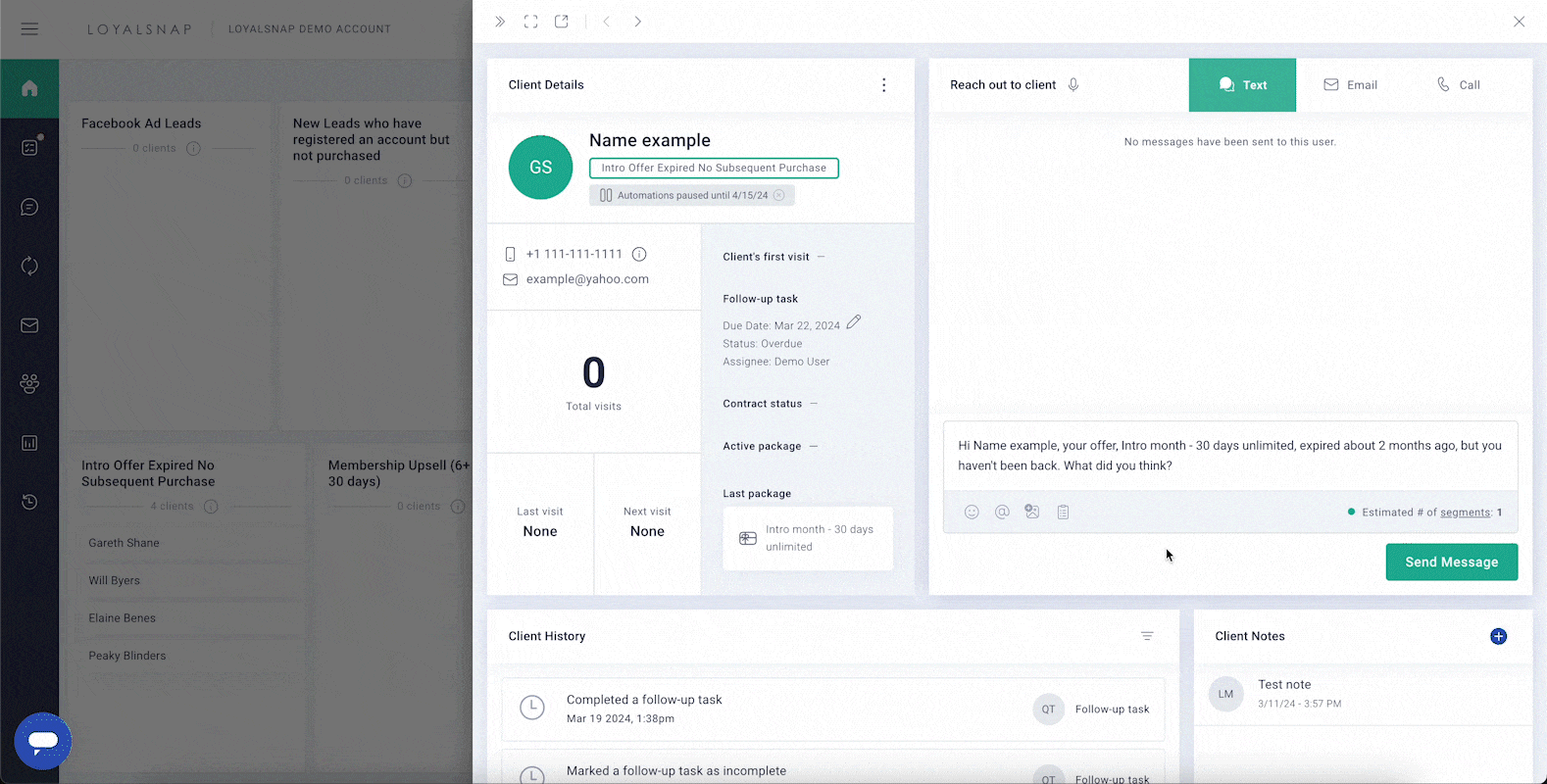Edit the follow-up task pencil icon

(854, 321)
